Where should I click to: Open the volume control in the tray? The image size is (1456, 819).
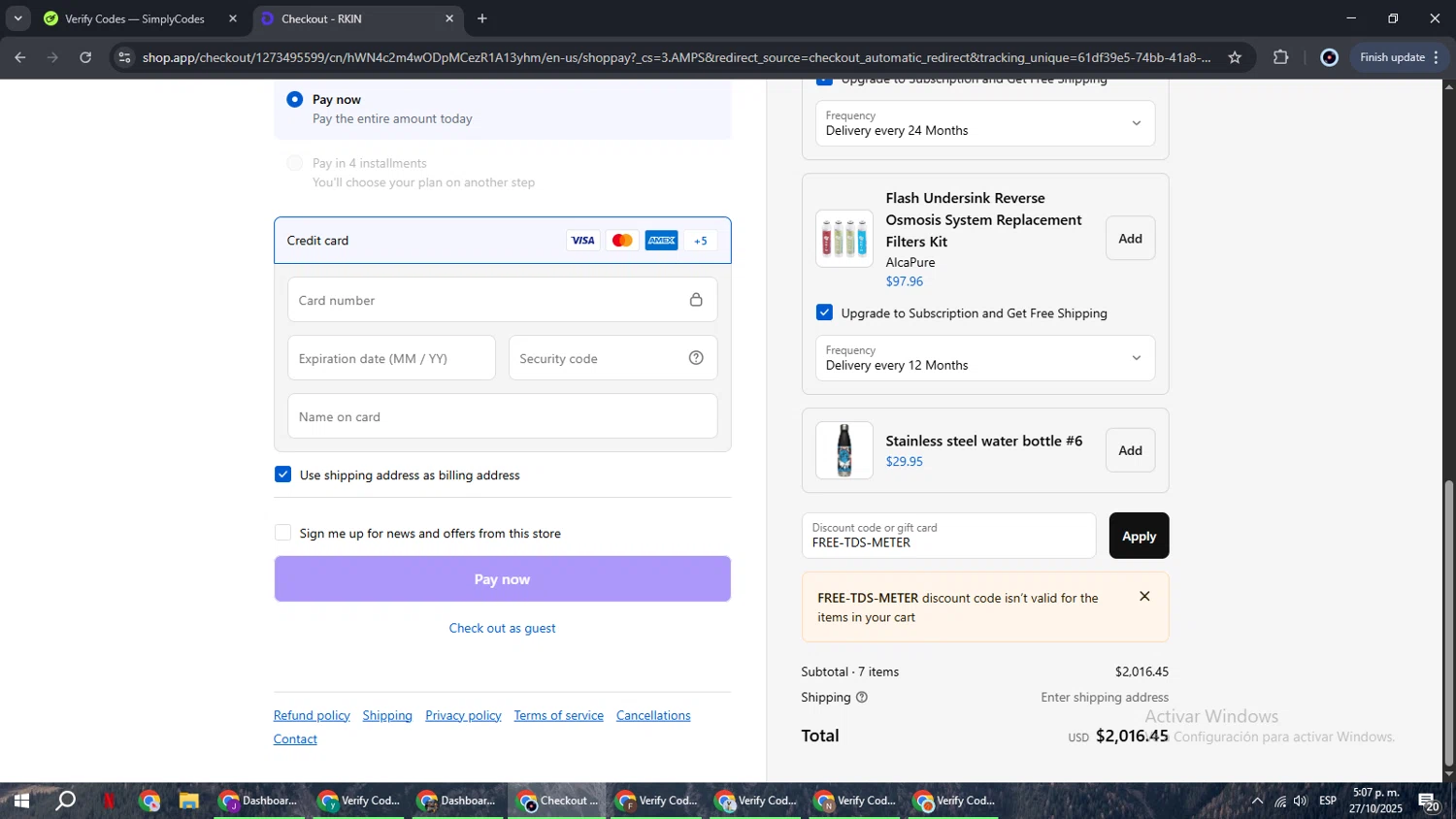coord(1301,801)
